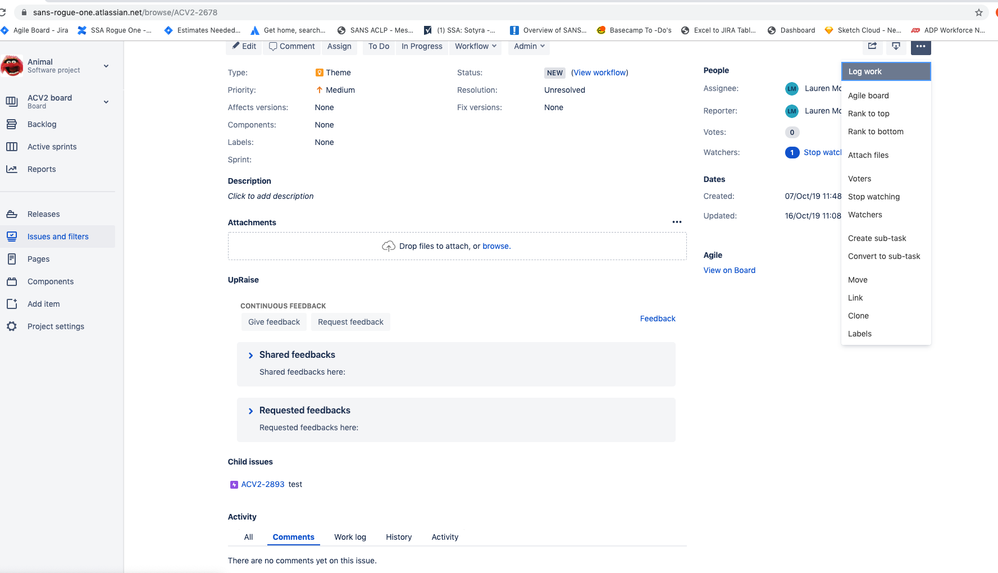Expand the Shared feedbacks section

(251, 355)
